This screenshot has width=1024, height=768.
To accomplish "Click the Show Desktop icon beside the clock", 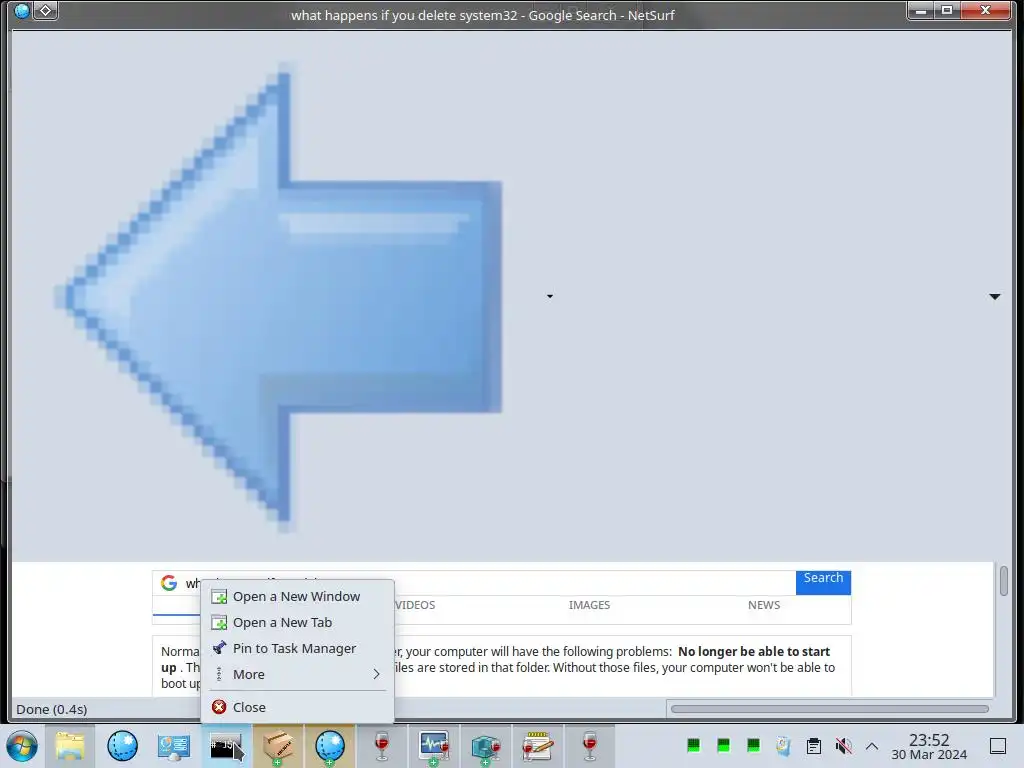I will point(997,745).
